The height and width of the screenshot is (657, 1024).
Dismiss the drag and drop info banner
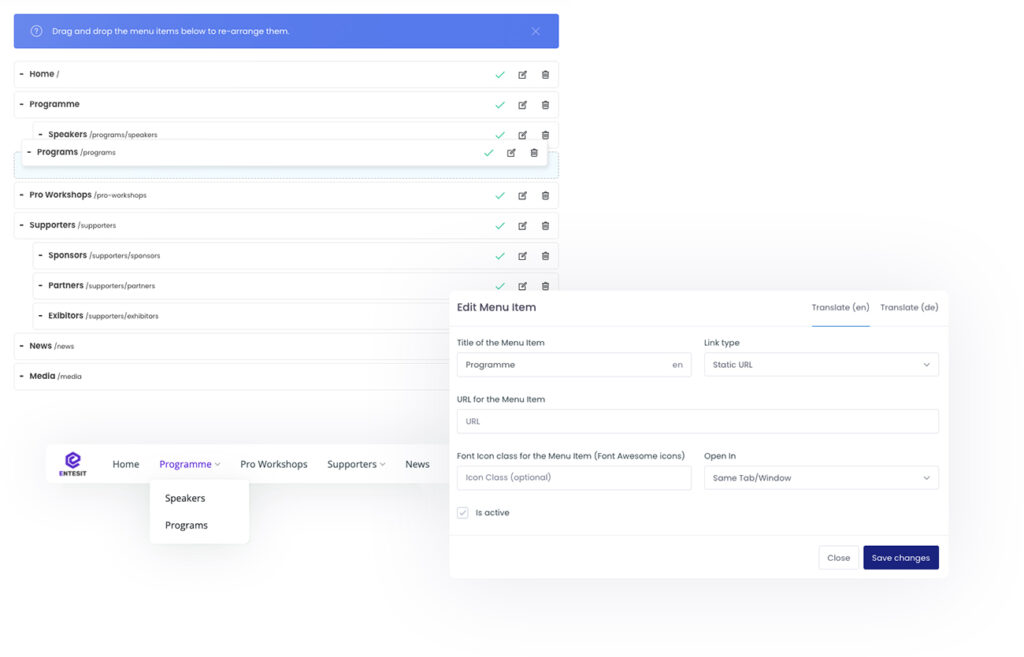coord(535,31)
